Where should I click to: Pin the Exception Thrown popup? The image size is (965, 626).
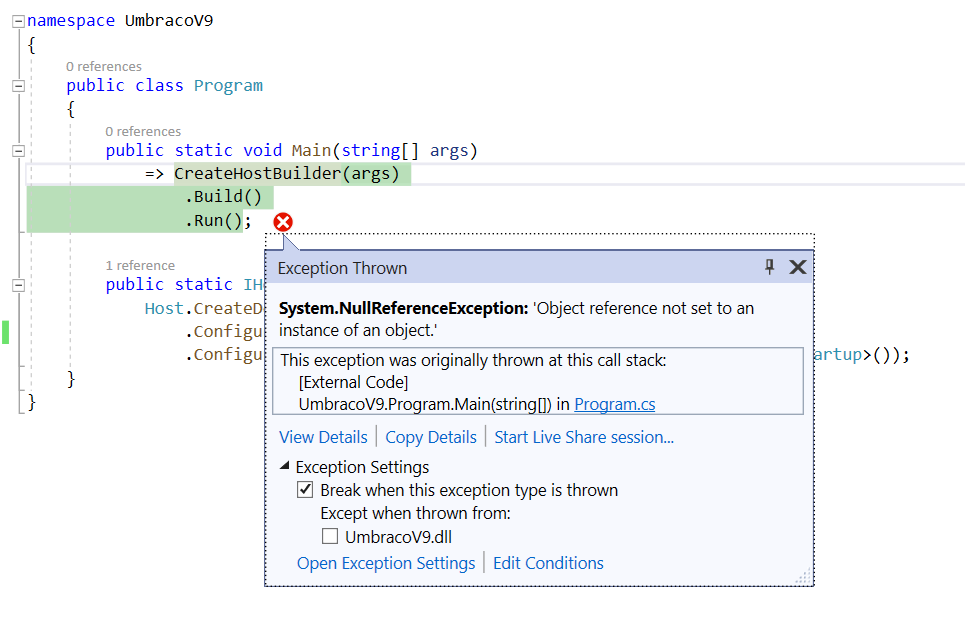point(769,267)
